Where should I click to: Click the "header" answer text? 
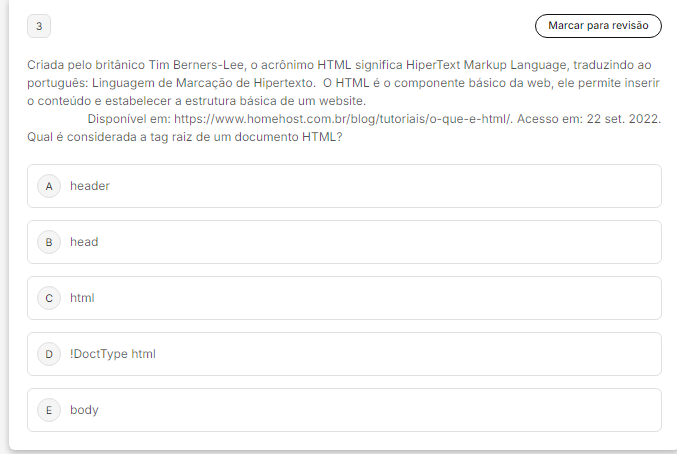tap(90, 186)
